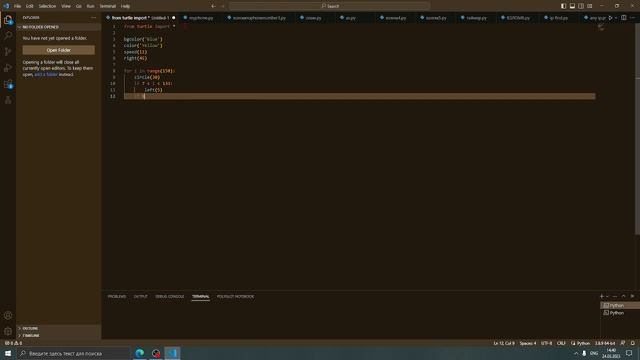Click the errors and warnings status indicator

point(13,343)
